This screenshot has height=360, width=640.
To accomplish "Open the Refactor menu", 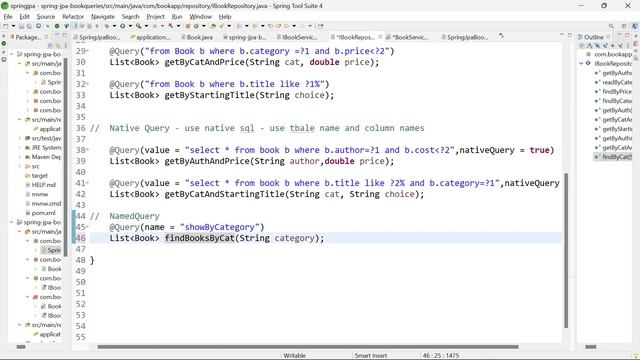I will click(x=73, y=16).
